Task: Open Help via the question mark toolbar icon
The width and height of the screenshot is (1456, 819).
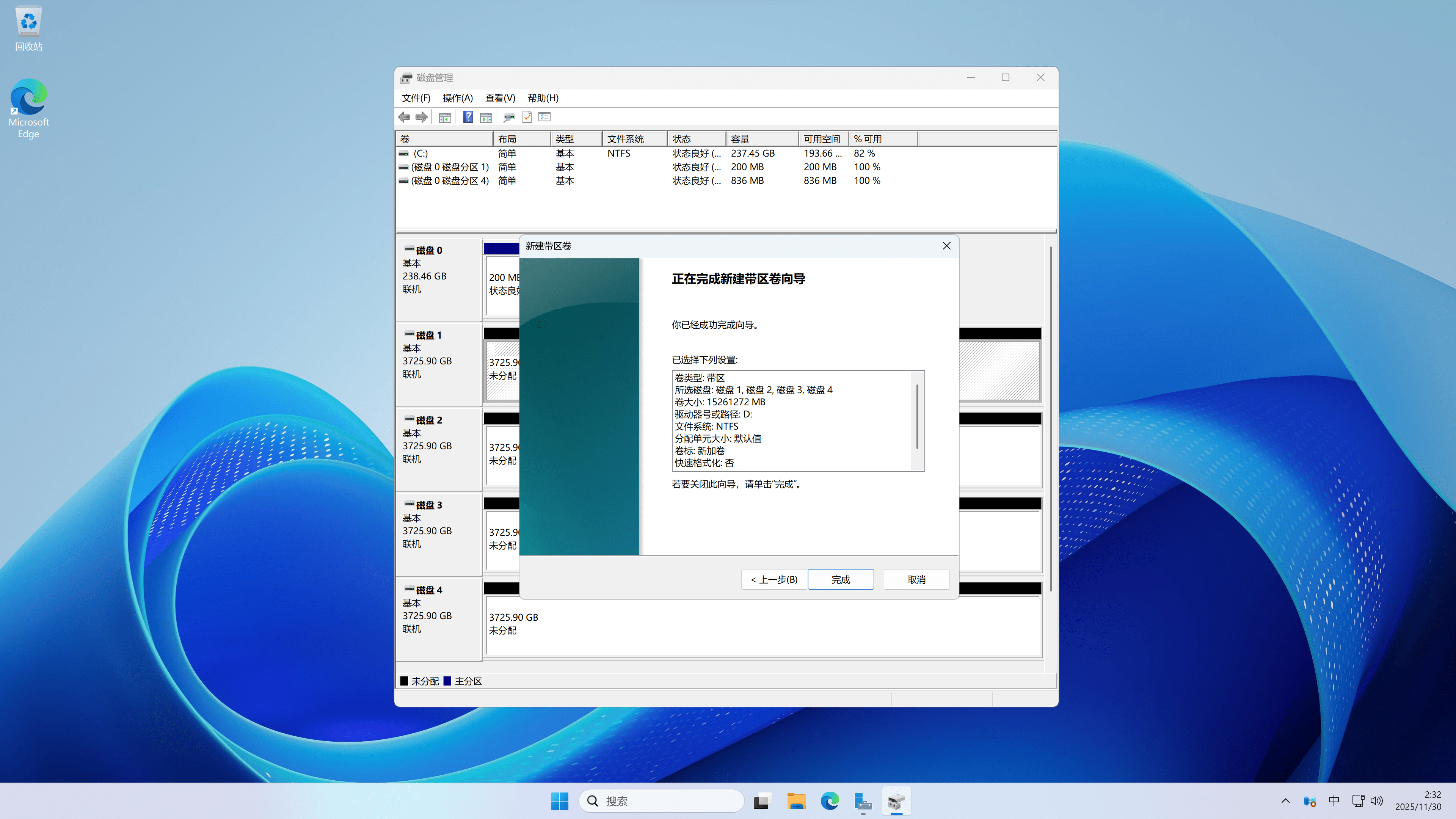Action: [x=468, y=116]
